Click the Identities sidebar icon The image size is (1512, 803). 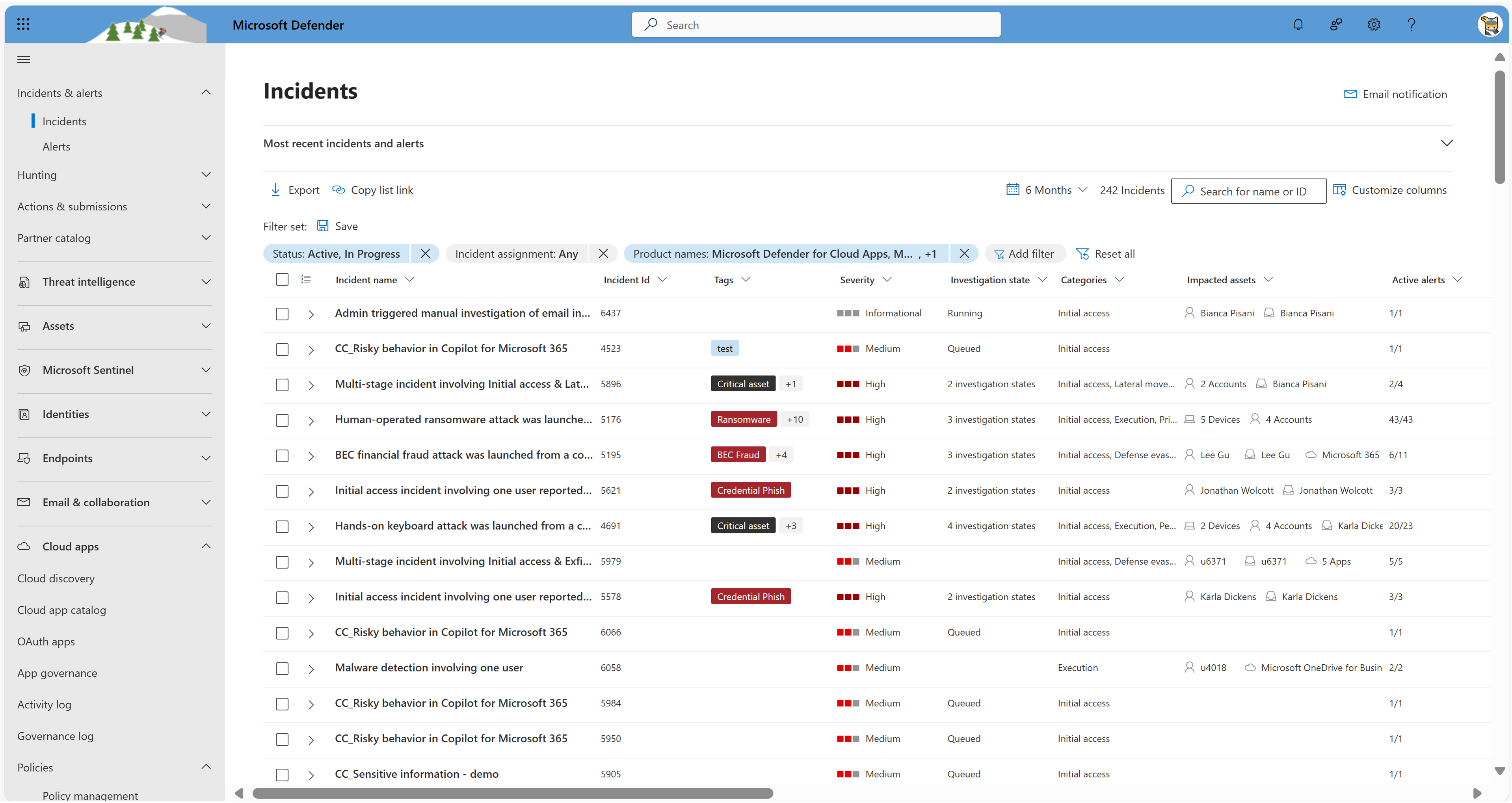click(24, 415)
